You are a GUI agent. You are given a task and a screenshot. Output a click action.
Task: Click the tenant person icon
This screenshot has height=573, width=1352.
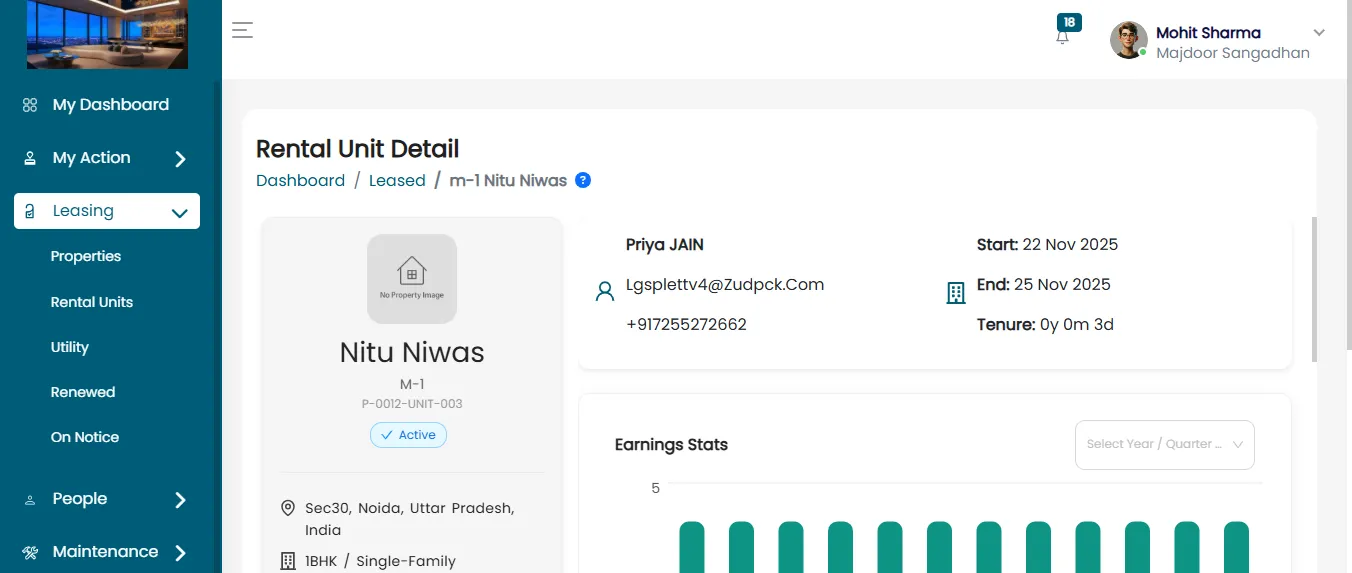pyautogui.click(x=604, y=291)
